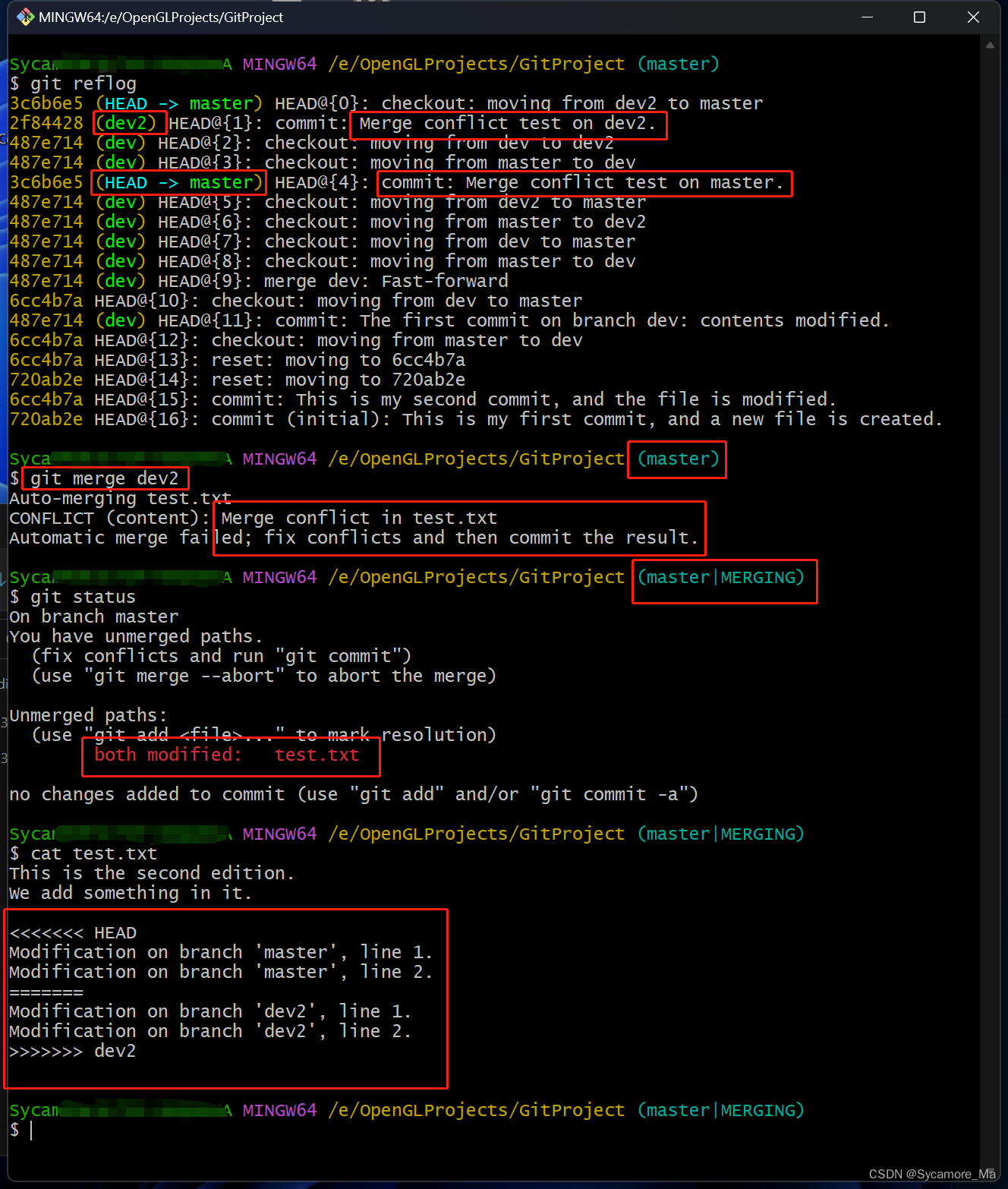Maximize the MINGW64 terminal window
1008x1189 pixels.
pos(919,17)
